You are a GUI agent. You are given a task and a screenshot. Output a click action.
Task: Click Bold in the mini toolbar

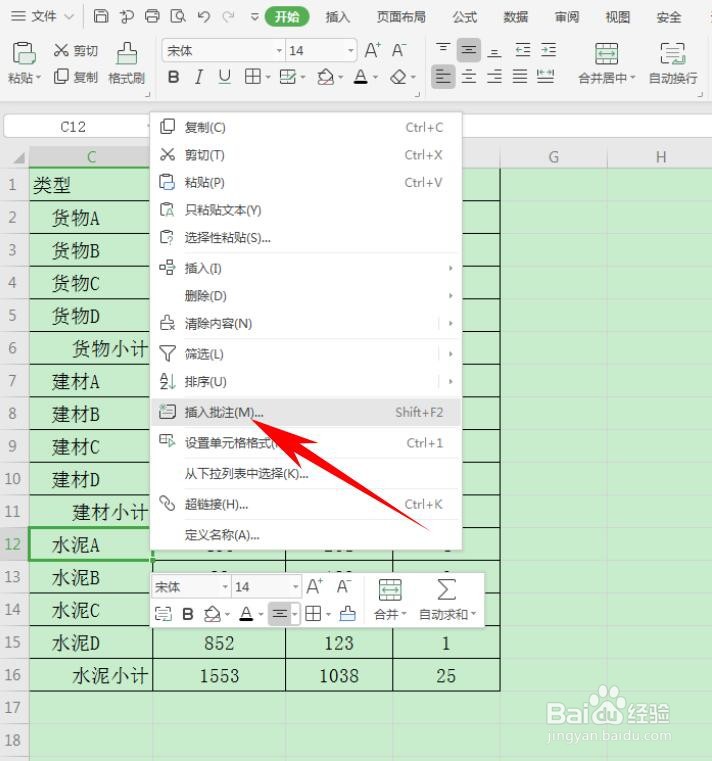pyautogui.click(x=188, y=614)
